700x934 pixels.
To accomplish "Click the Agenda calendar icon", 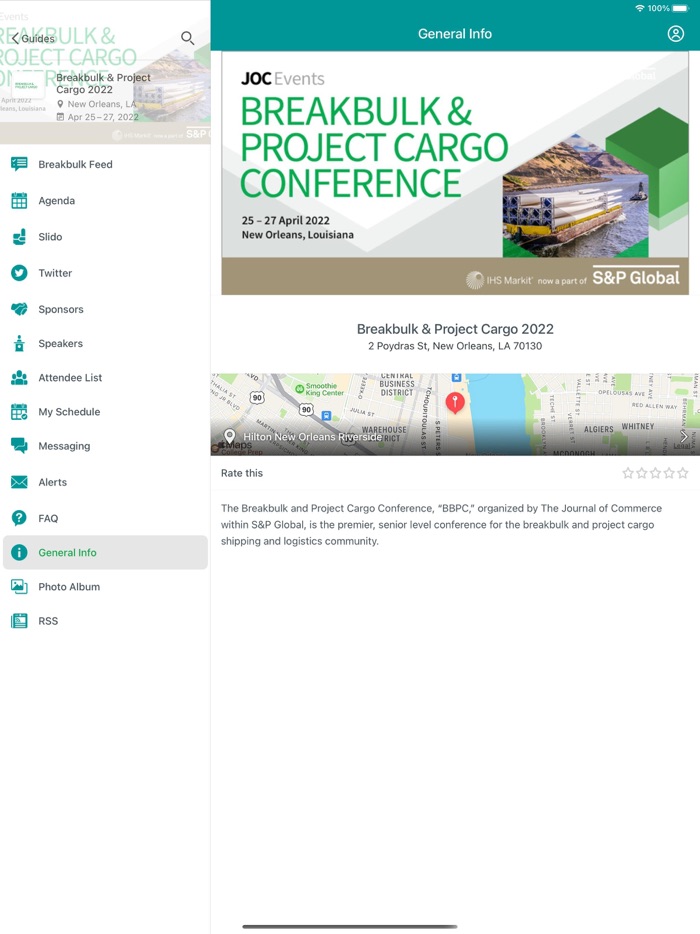I will [x=19, y=201].
